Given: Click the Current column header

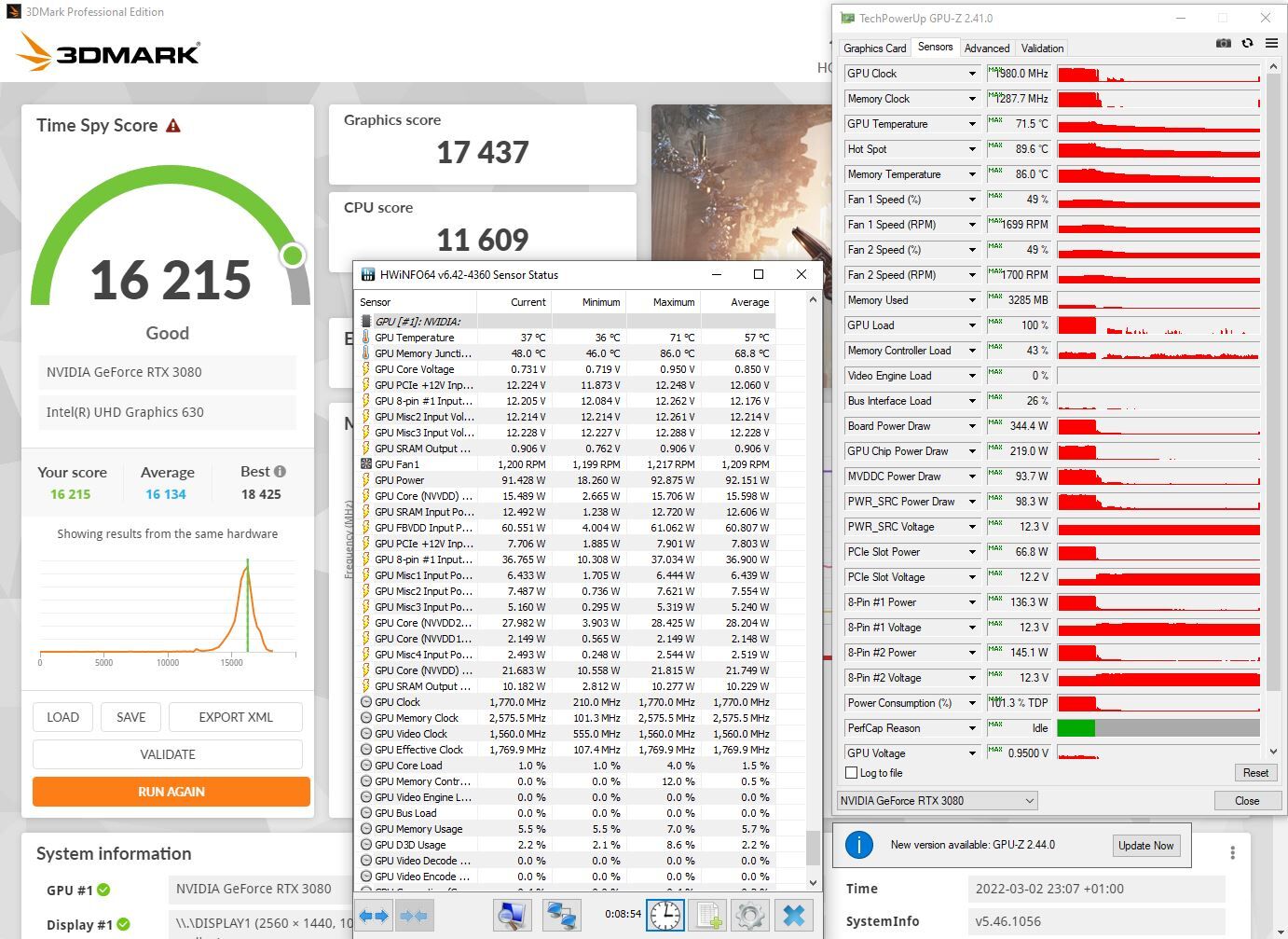Looking at the screenshot, I should 514,302.
